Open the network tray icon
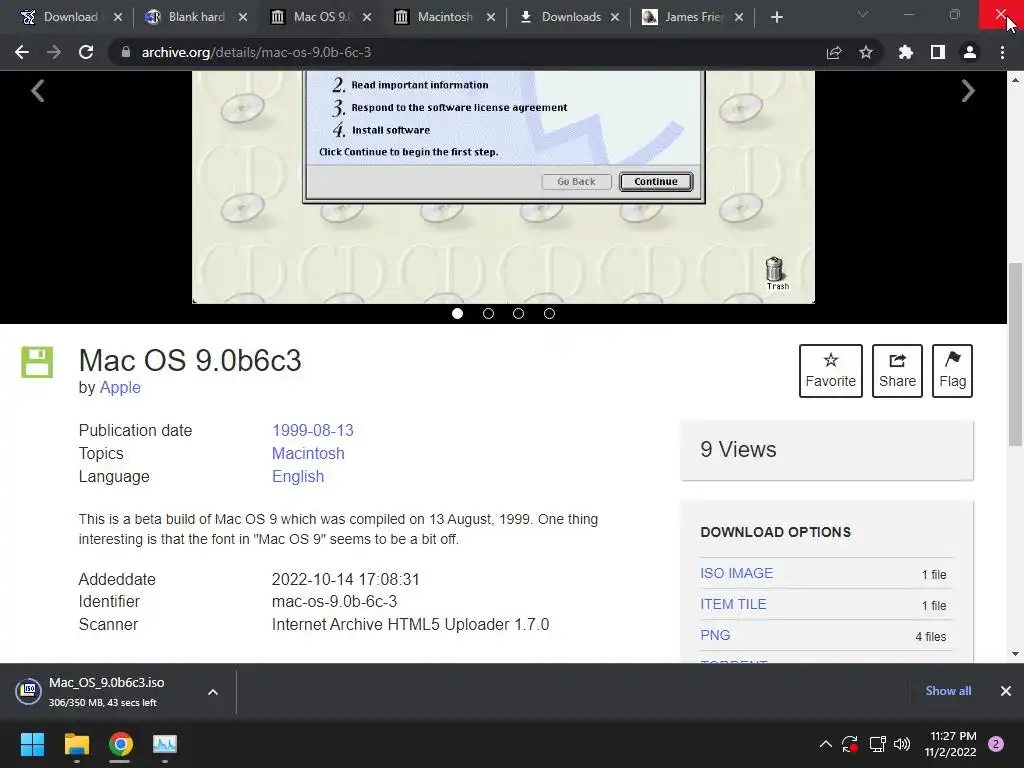1024x768 pixels. coord(877,744)
